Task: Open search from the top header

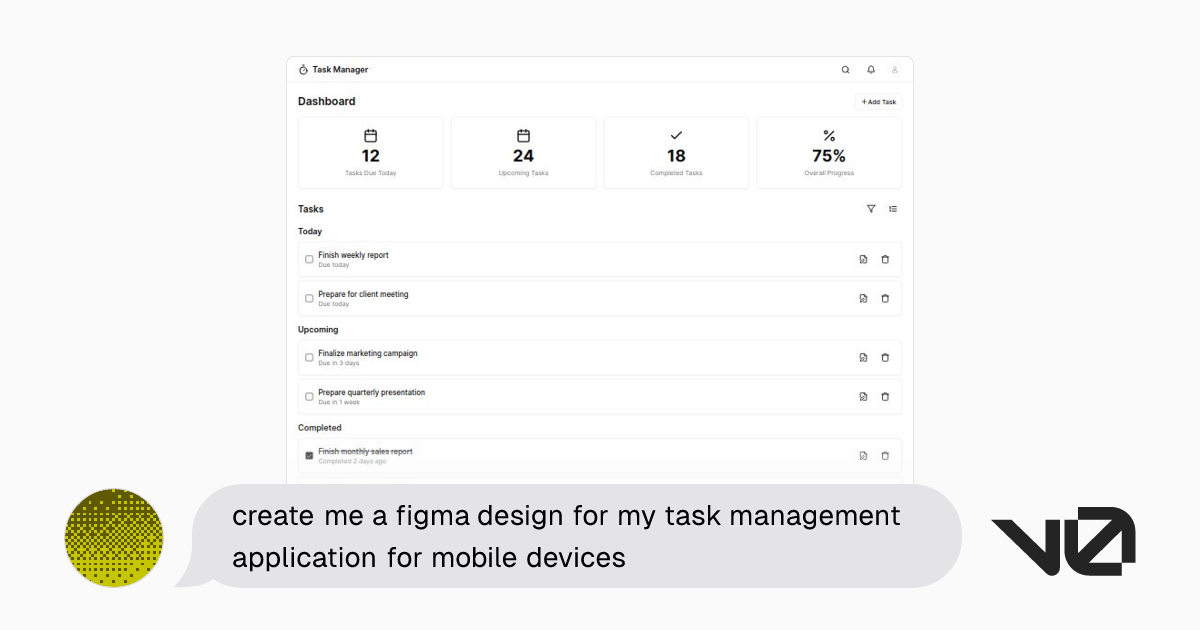Action: 845,69
